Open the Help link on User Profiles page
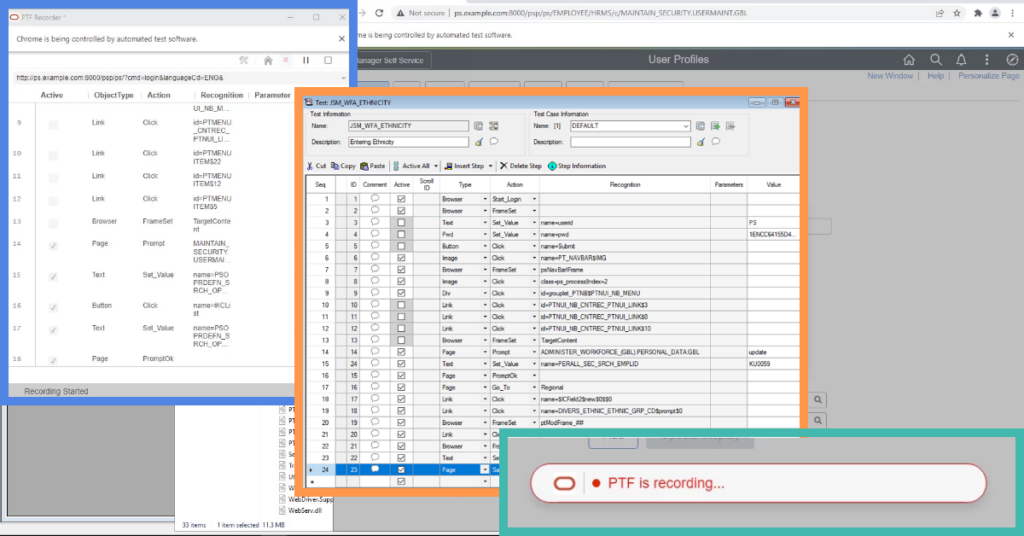The image size is (1024, 536). (935, 76)
